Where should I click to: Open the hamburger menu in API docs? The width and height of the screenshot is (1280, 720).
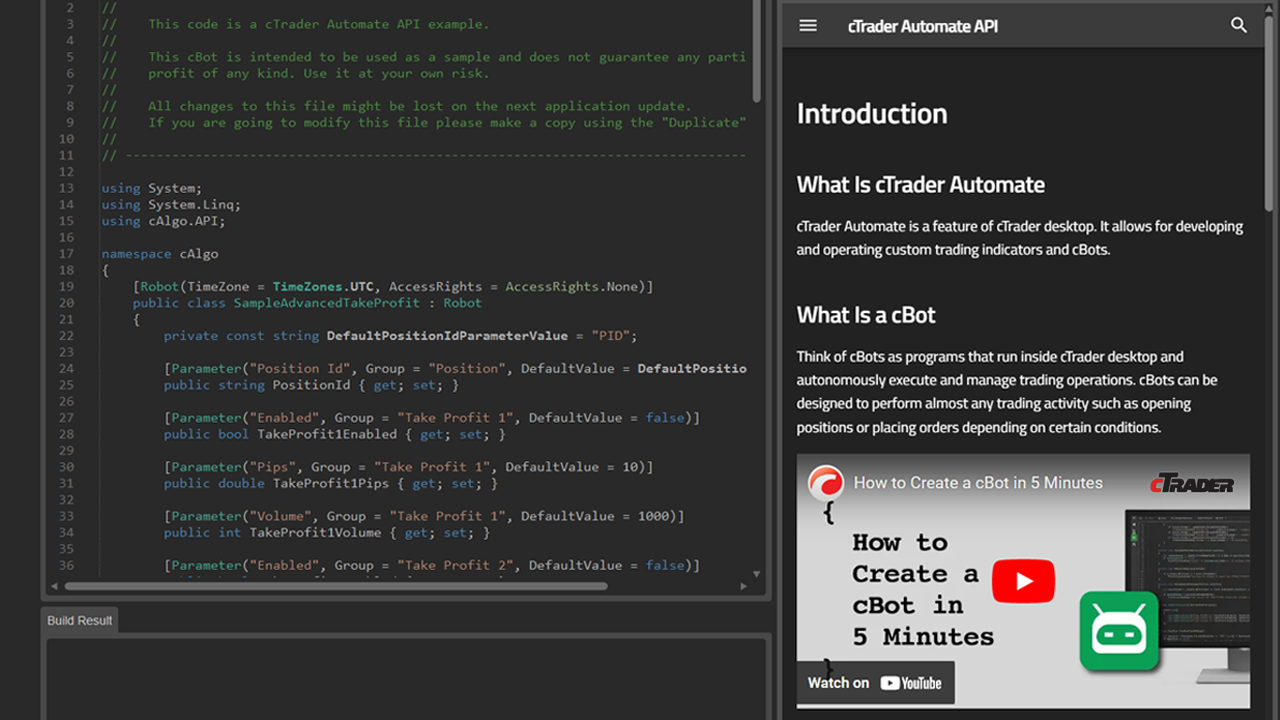(808, 26)
